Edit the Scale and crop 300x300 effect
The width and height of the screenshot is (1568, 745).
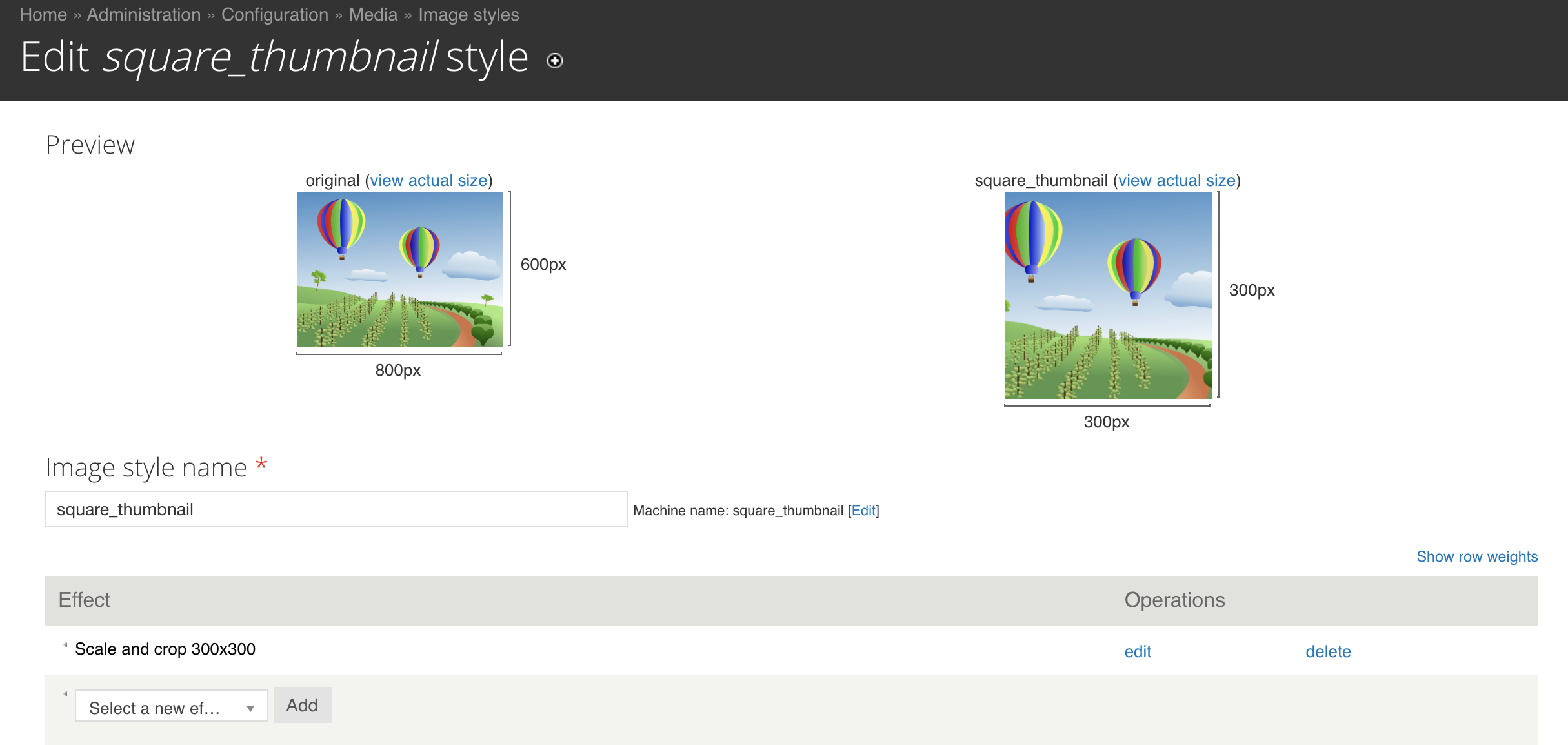pyautogui.click(x=1138, y=650)
